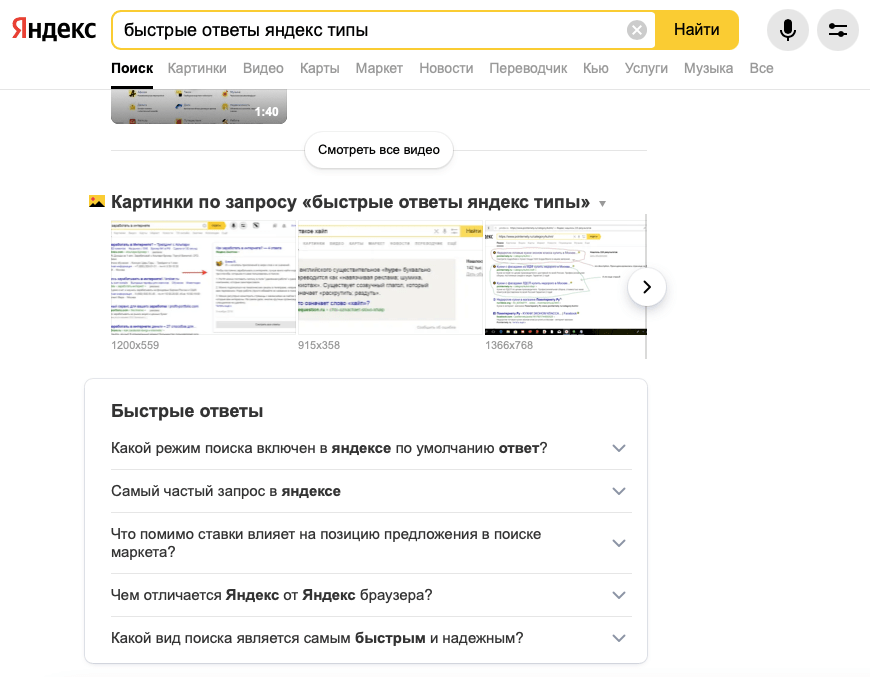The width and height of the screenshot is (870, 677).
Task: Click the images block picture icon
Action: coord(97,201)
